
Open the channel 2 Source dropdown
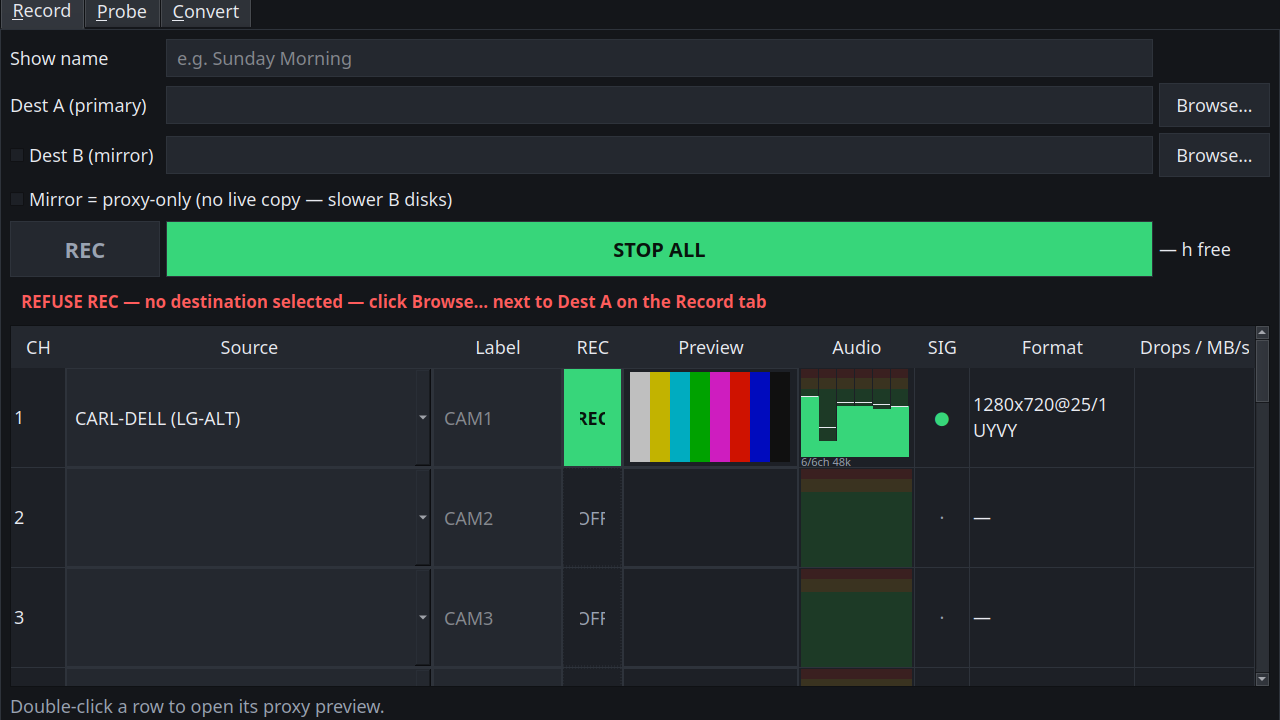(249, 518)
